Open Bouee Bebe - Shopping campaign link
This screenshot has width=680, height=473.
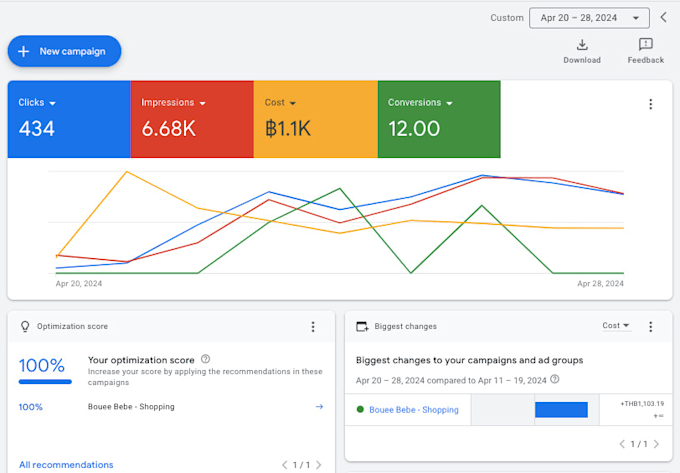414,410
